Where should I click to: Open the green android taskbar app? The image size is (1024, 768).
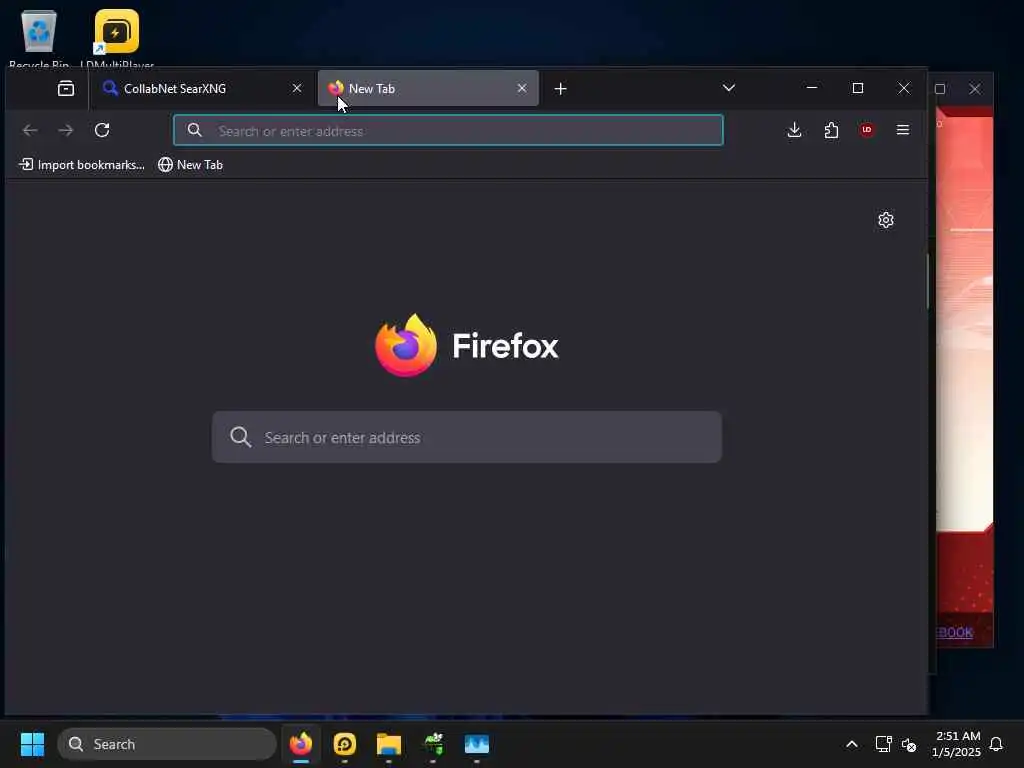click(433, 744)
